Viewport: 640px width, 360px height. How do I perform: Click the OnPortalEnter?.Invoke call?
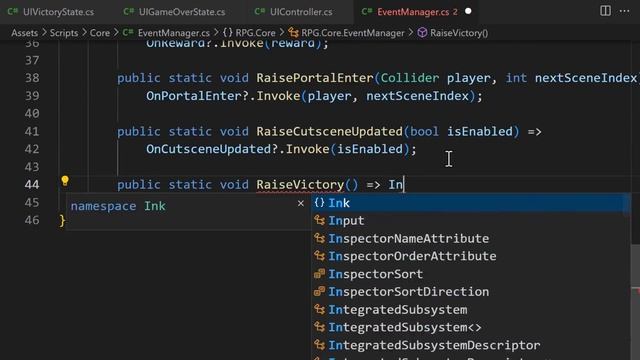coord(223,96)
